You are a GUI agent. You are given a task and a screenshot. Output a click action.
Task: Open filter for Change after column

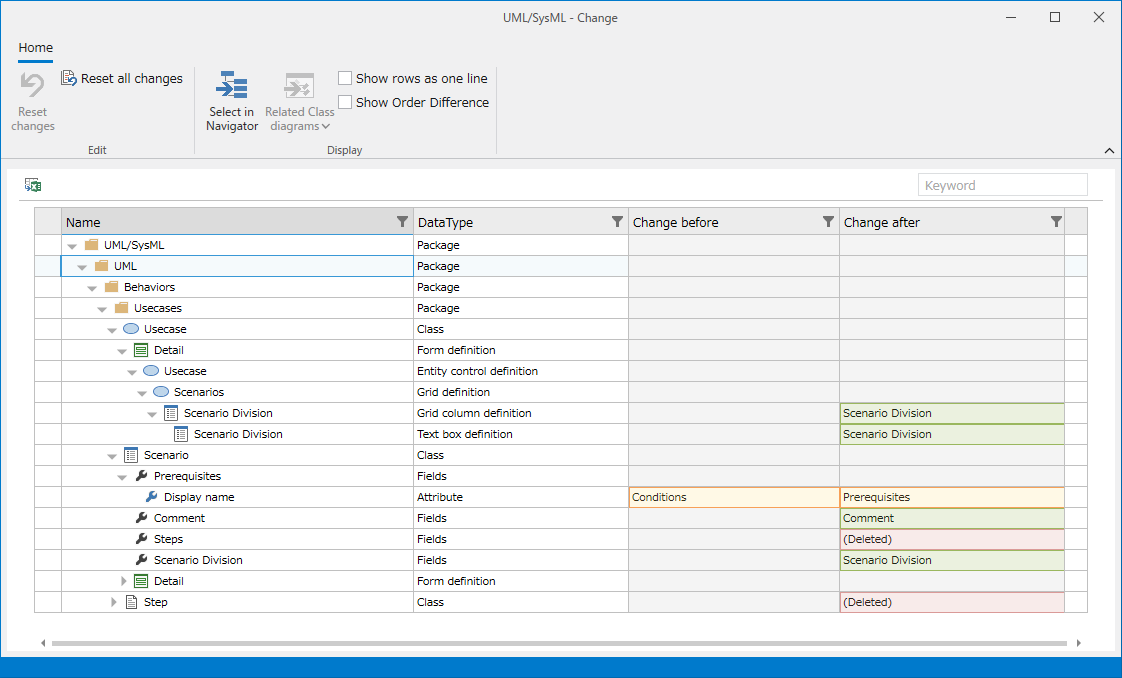click(1055, 222)
